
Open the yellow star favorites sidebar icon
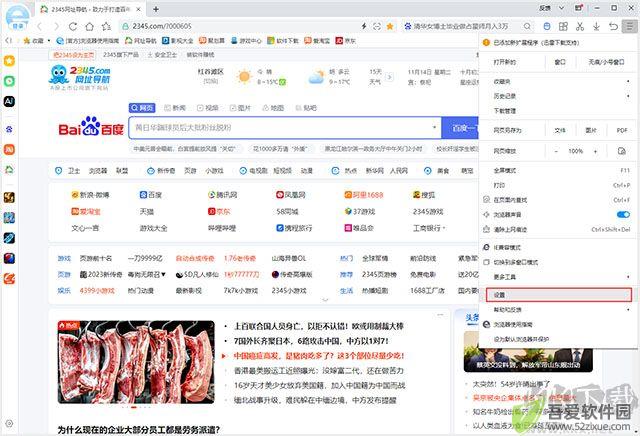click(x=9, y=61)
